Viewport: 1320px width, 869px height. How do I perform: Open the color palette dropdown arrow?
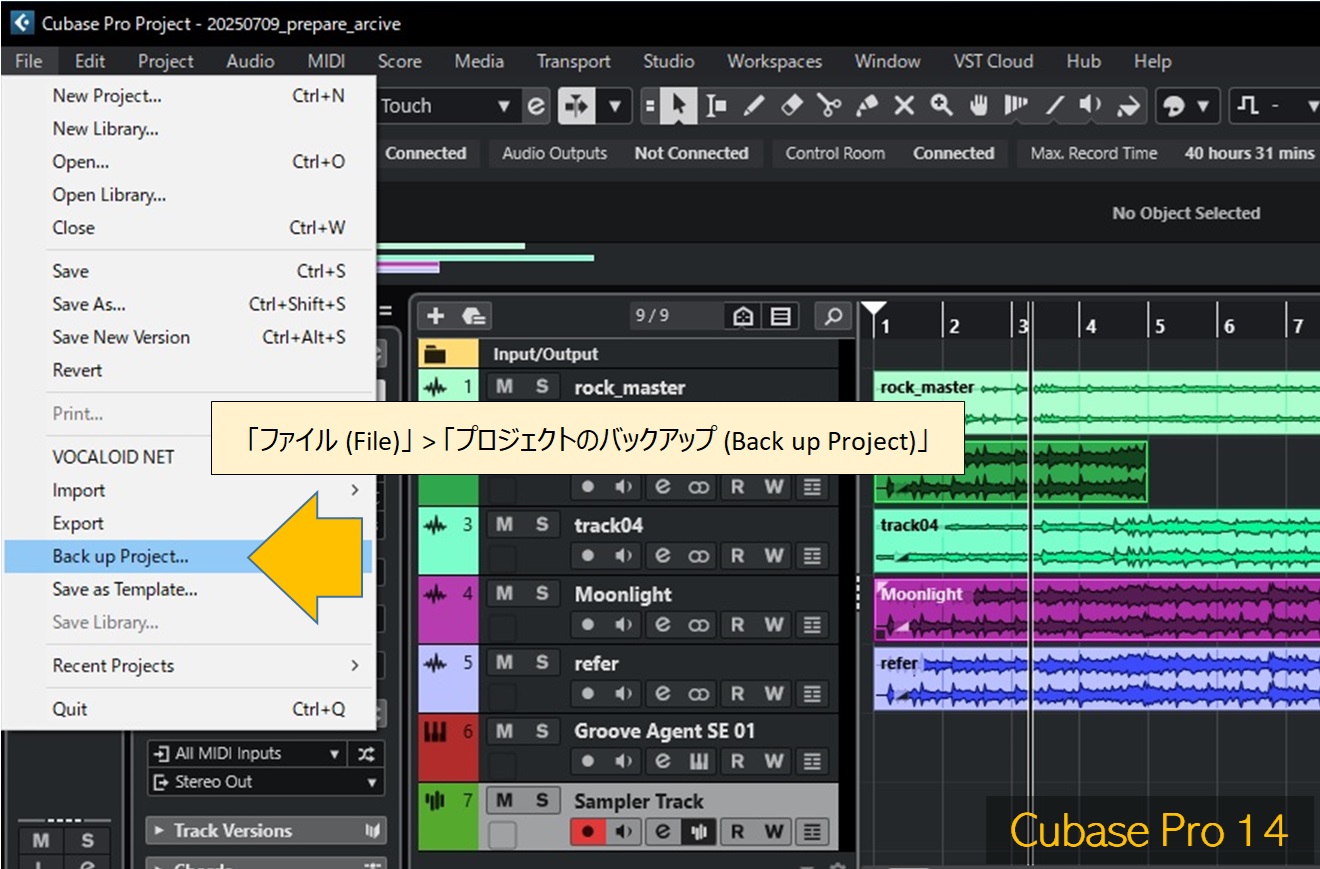click(1202, 106)
